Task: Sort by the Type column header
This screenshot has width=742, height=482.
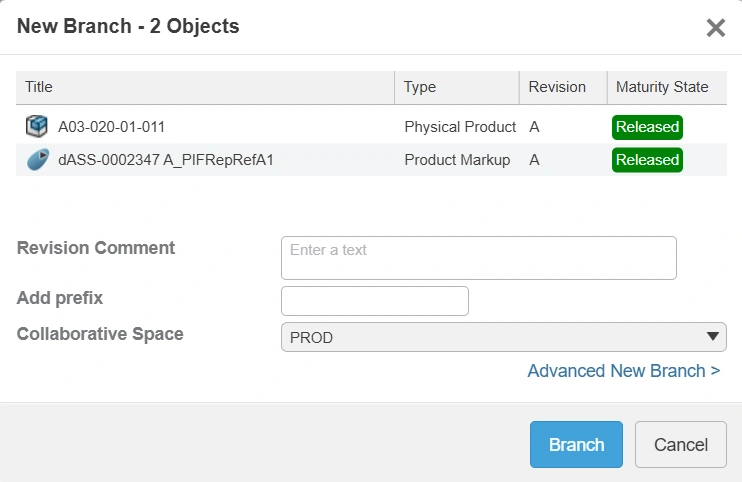Action: [420, 87]
